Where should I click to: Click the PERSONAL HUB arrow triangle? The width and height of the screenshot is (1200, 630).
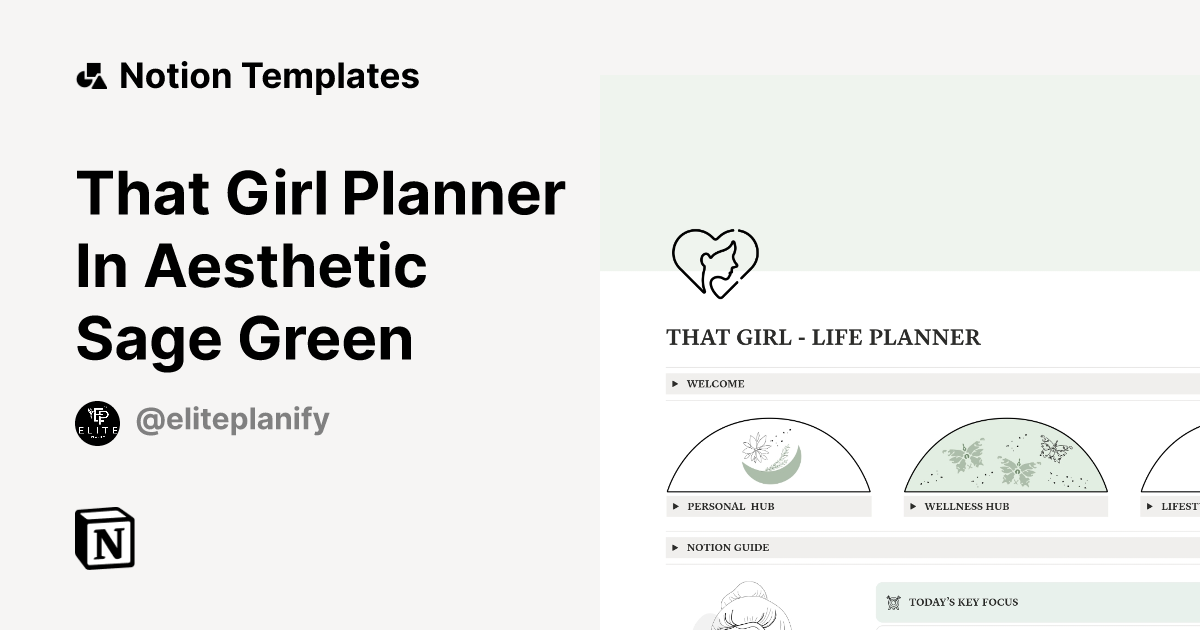click(674, 506)
